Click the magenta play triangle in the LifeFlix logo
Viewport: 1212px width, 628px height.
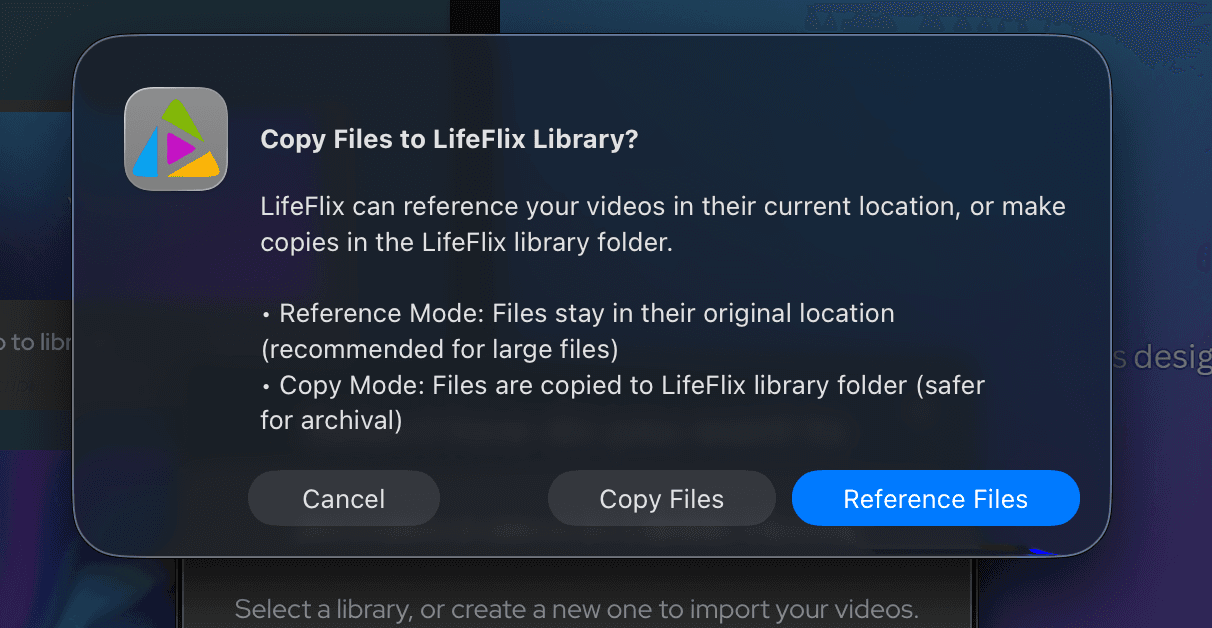179,149
